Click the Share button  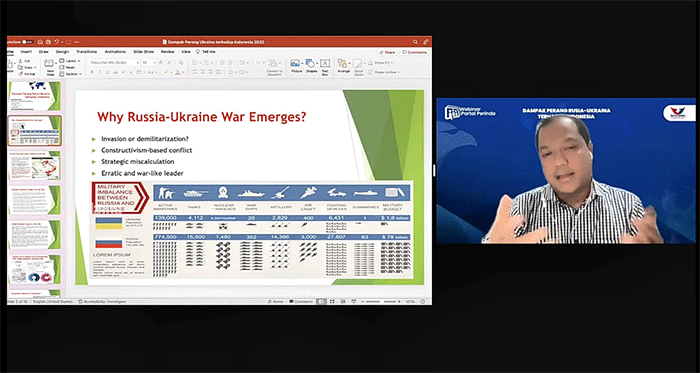point(387,52)
